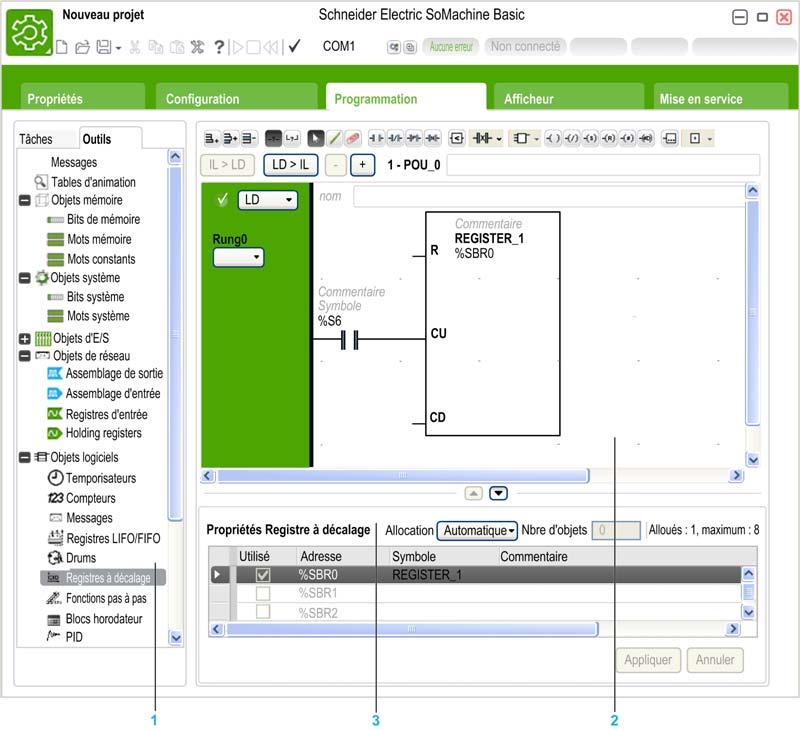Open the LD language dropdown
The image size is (800, 730).
(x=267, y=200)
